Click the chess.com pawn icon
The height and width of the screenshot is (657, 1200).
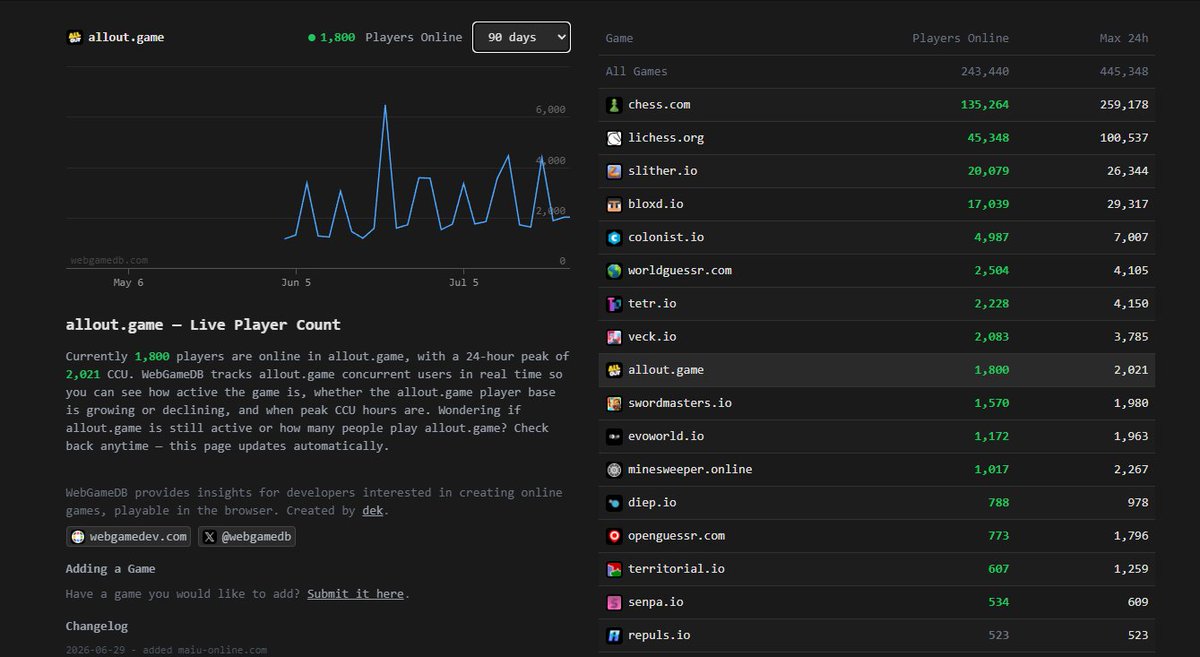click(x=614, y=104)
